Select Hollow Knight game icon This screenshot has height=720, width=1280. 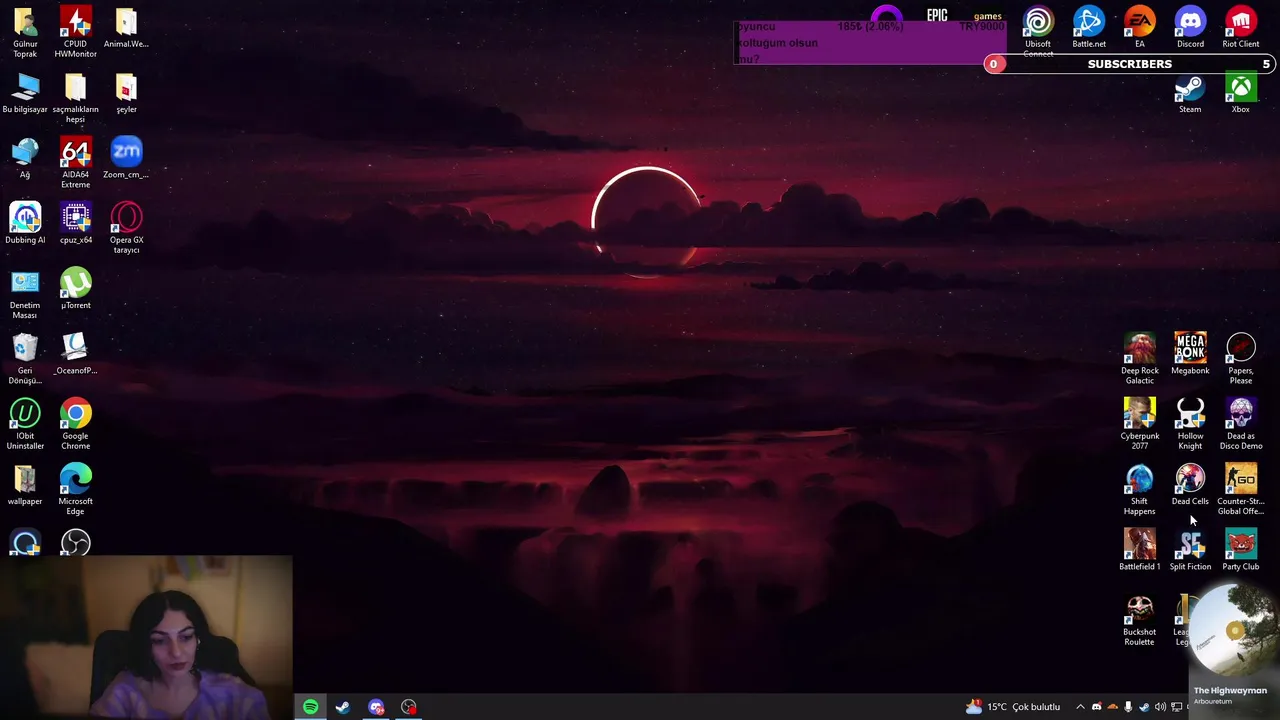(1190, 424)
